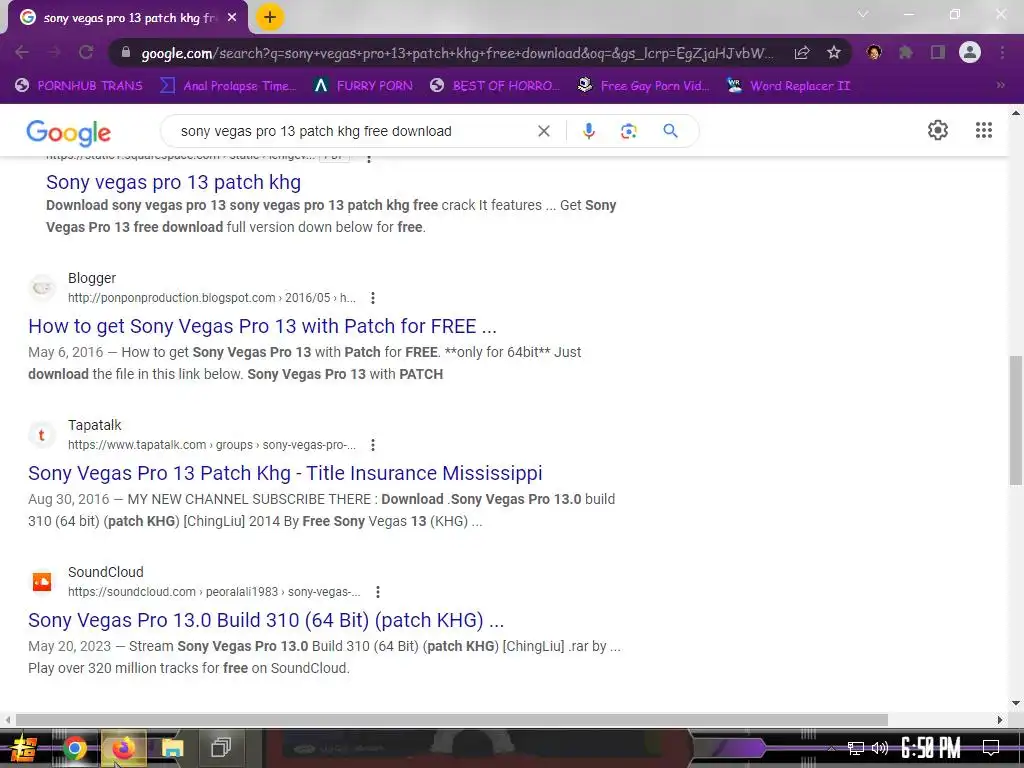Click the Tapatalk site name label
This screenshot has height=768, width=1024.
(95, 425)
